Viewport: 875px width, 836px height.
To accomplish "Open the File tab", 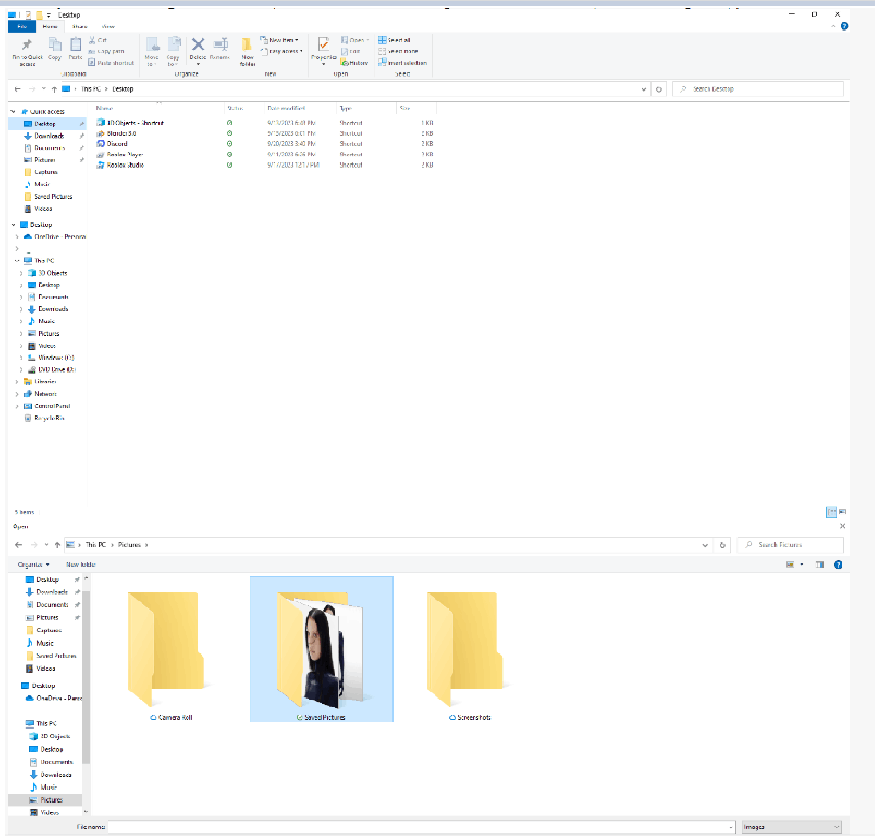I will tap(22, 26).
